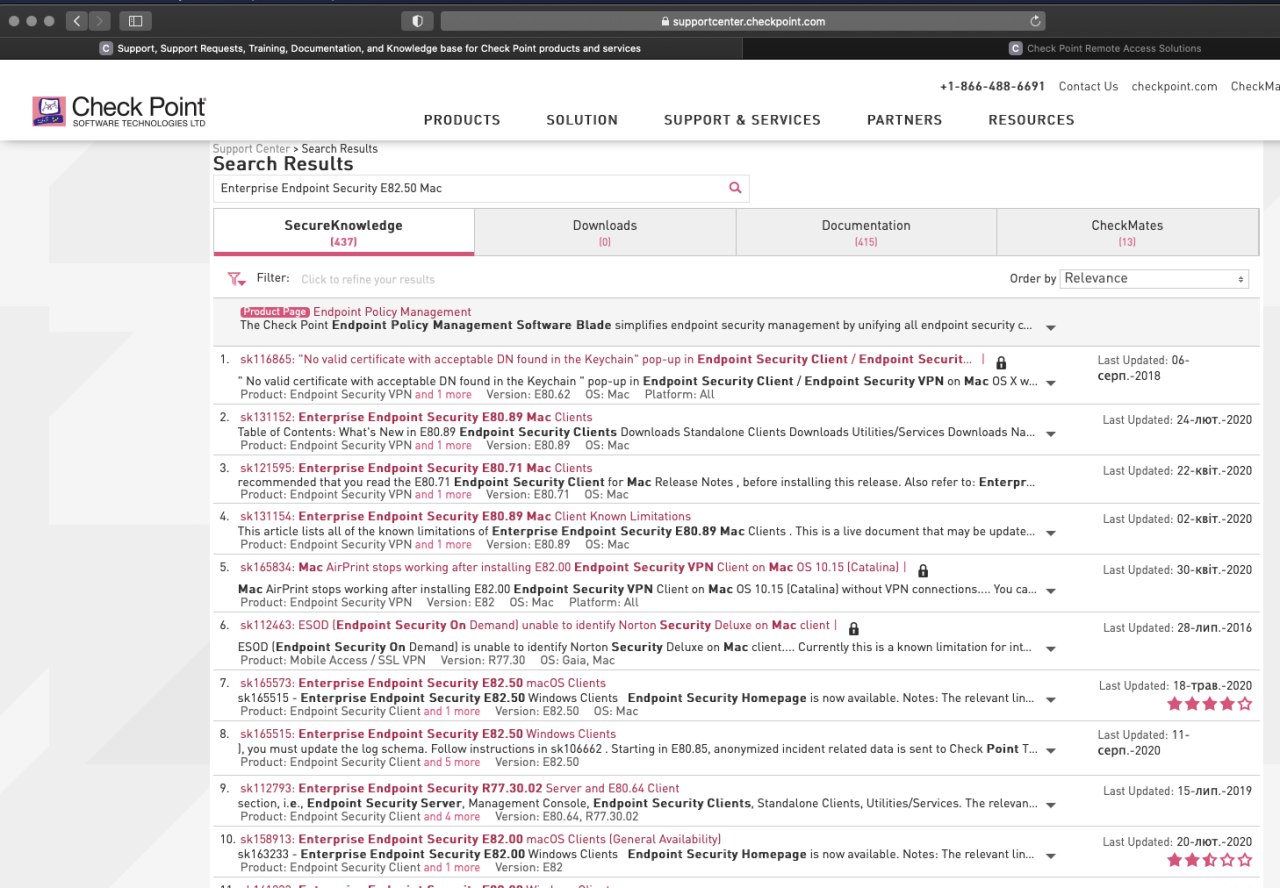Switch to the CheckMates results tab

click(1127, 232)
